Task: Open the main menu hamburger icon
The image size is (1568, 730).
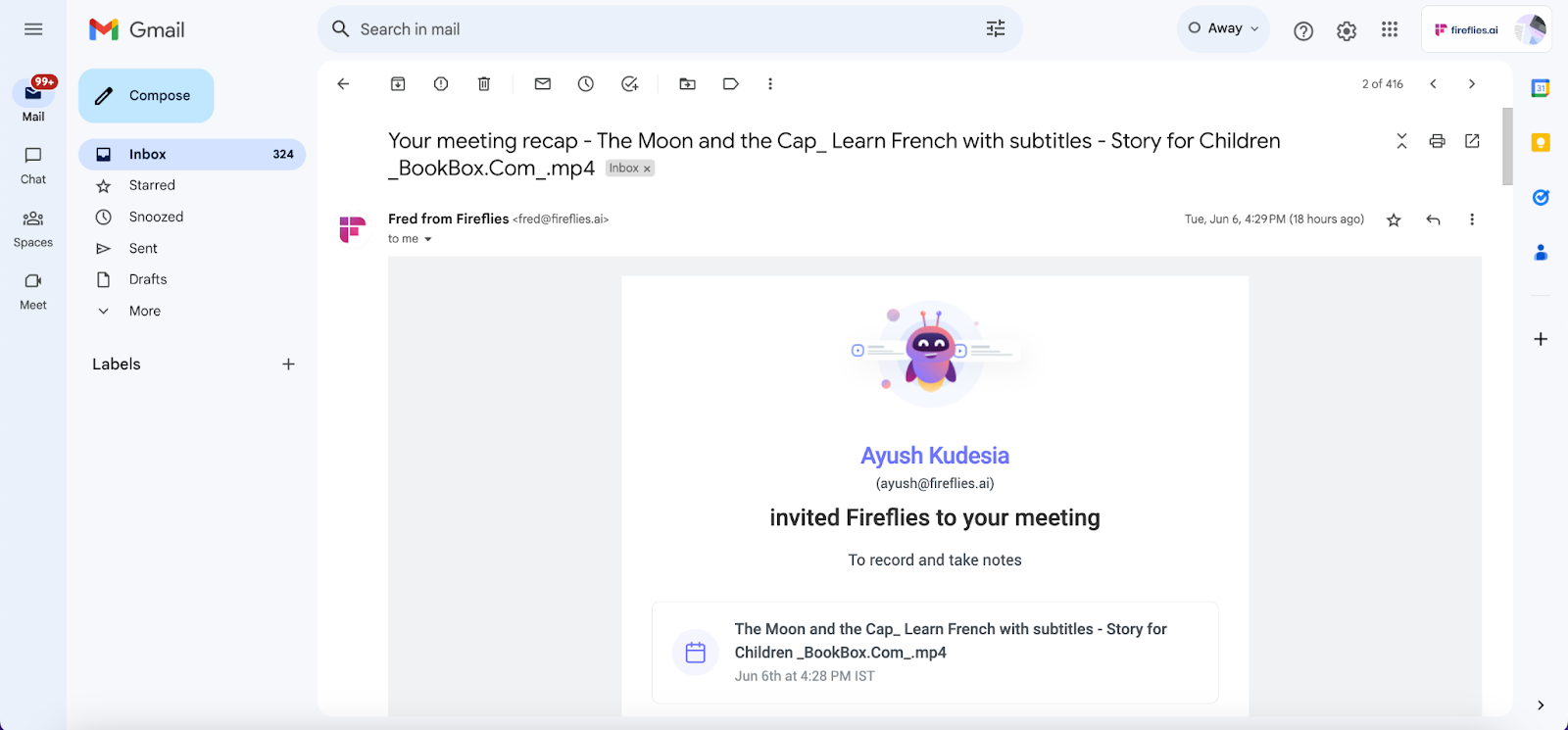Action: [x=33, y=29]
